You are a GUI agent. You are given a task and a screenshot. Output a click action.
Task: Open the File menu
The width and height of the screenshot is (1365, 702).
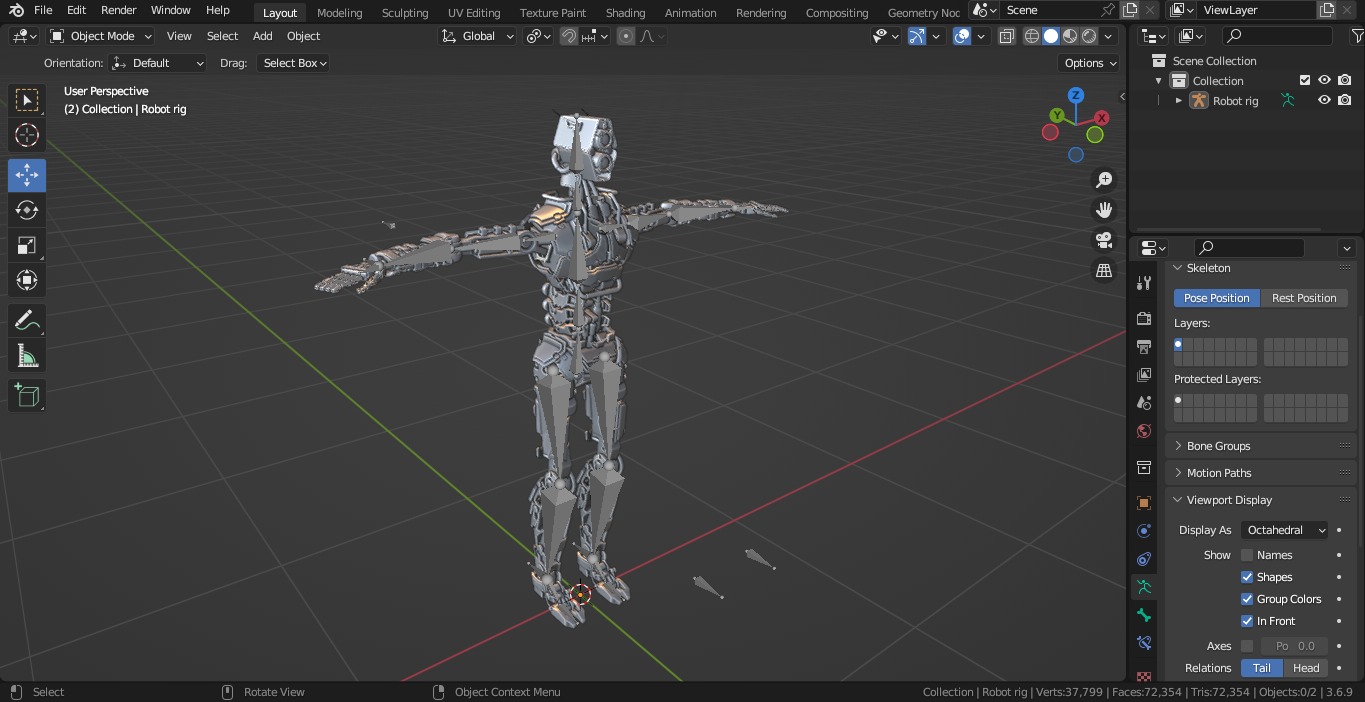(43, 10)
